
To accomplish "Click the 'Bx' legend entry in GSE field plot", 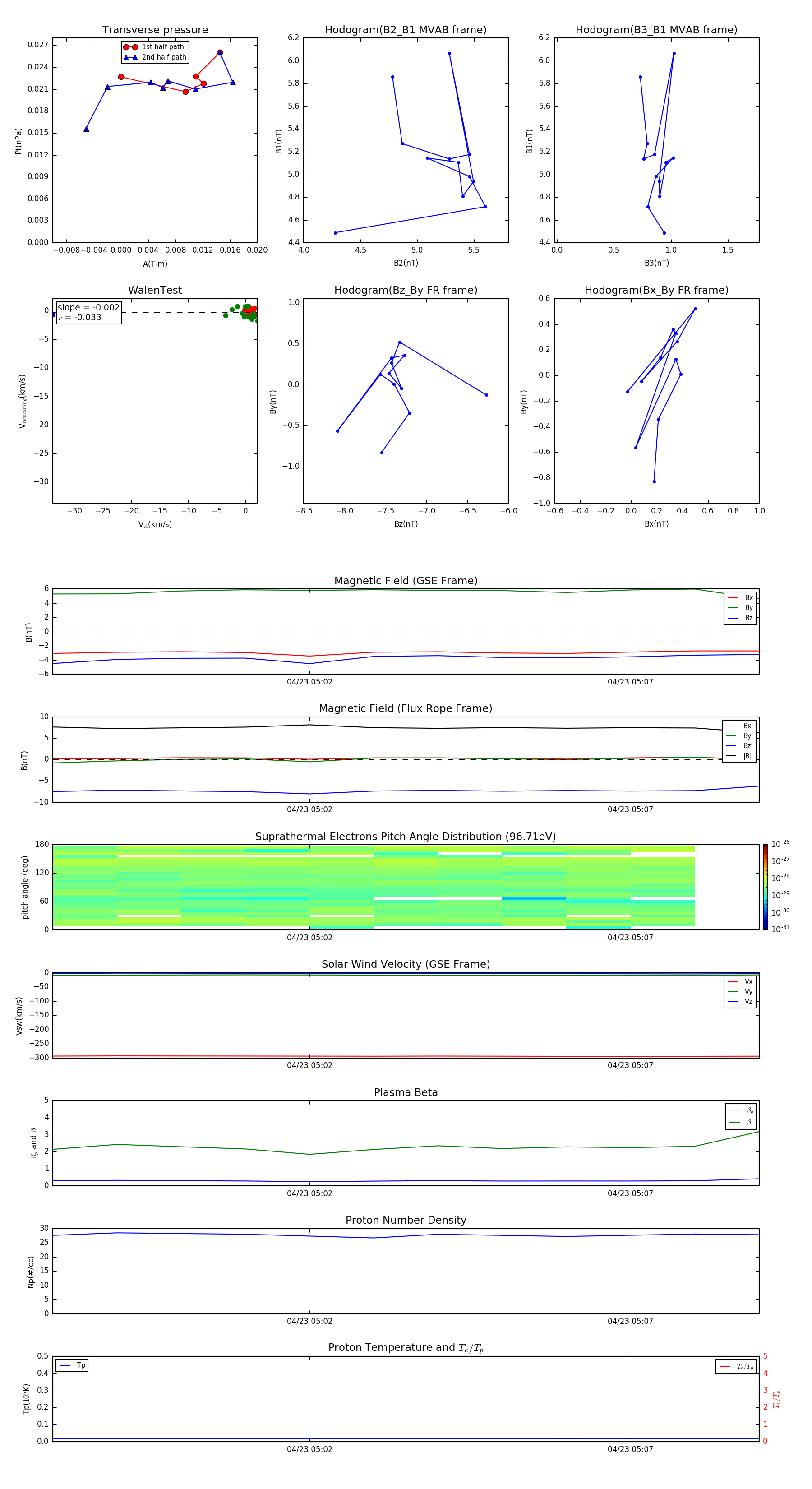I will pos(740,598).
